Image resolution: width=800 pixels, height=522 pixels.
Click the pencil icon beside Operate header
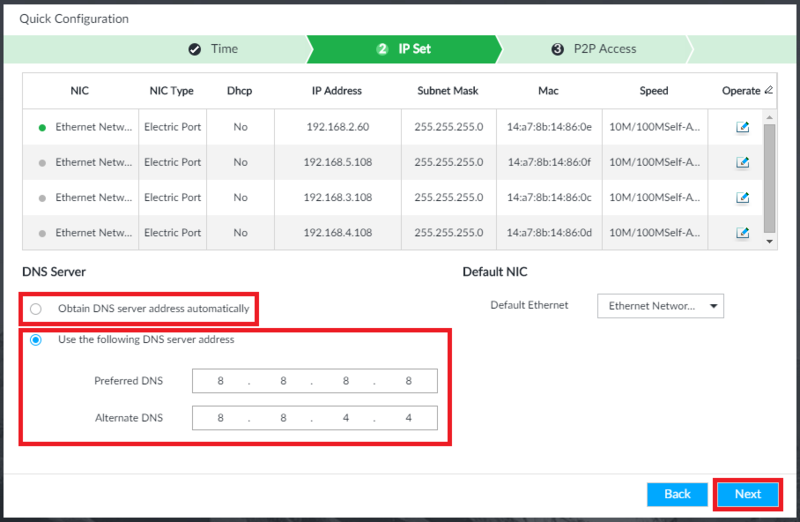(x=768, y=90)
